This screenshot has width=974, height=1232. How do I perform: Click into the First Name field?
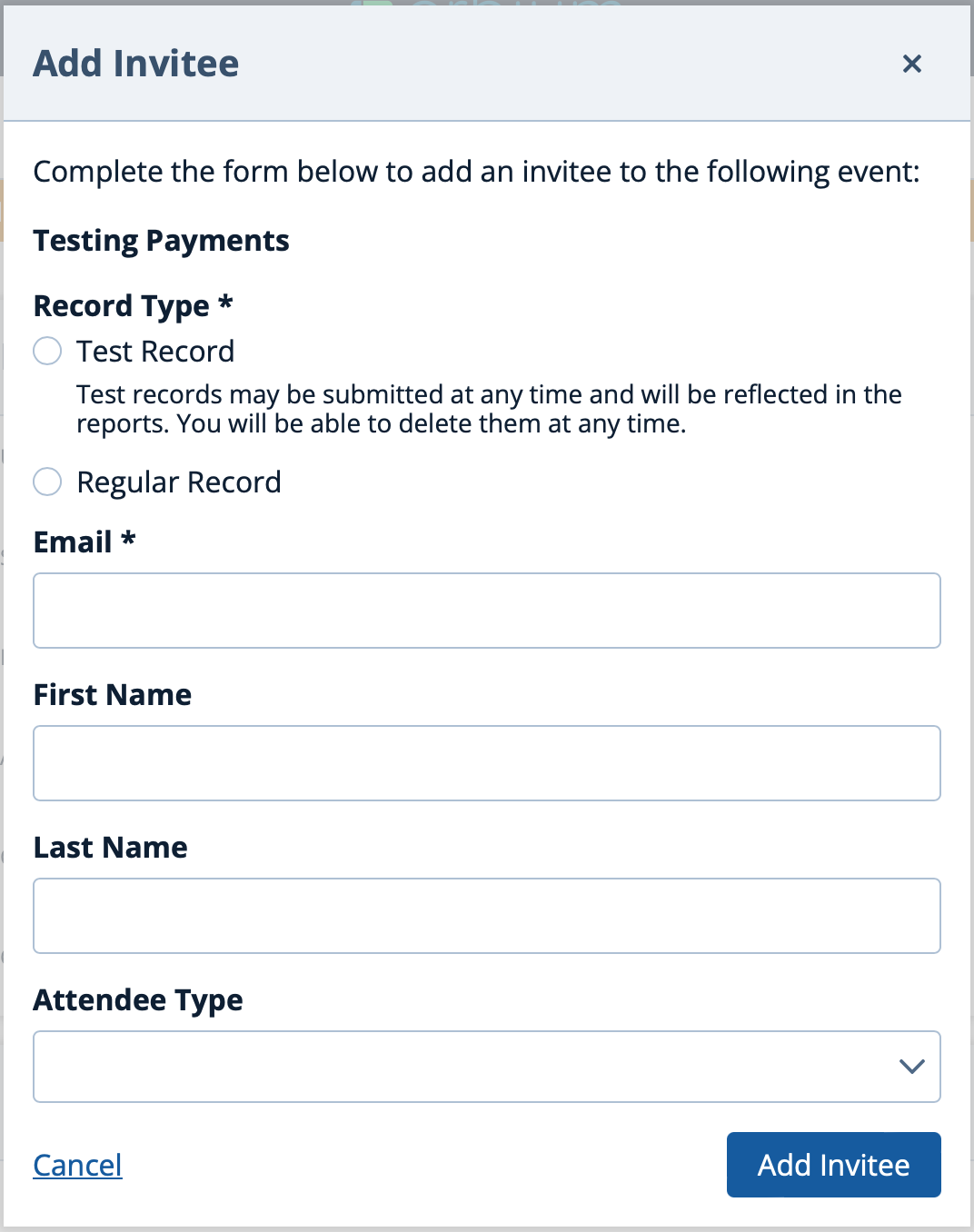[486, 763]
